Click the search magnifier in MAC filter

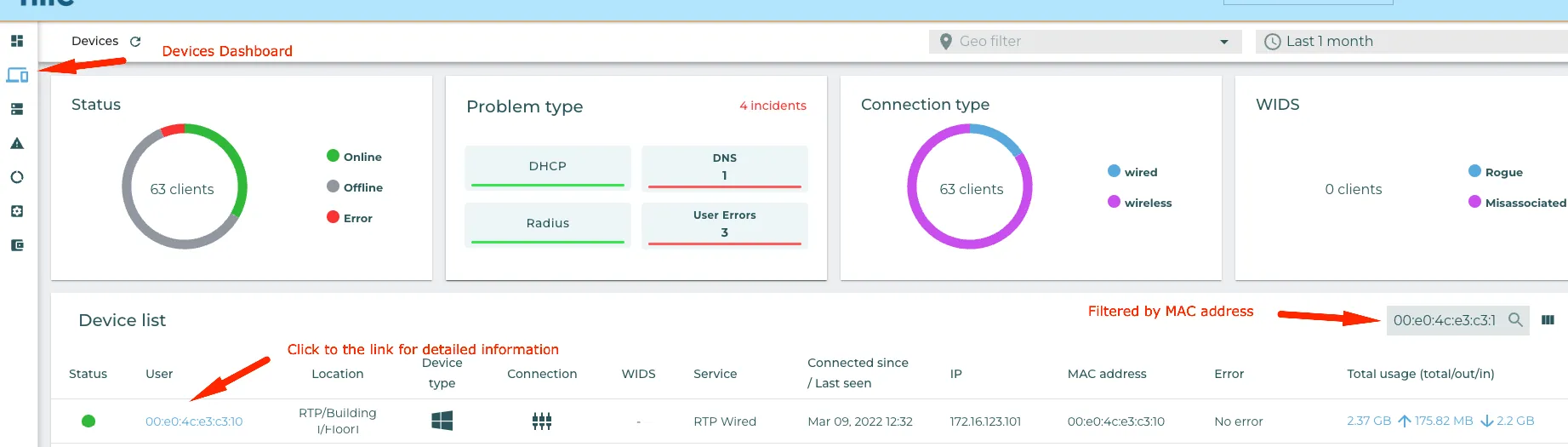[x=1515, y=319]
